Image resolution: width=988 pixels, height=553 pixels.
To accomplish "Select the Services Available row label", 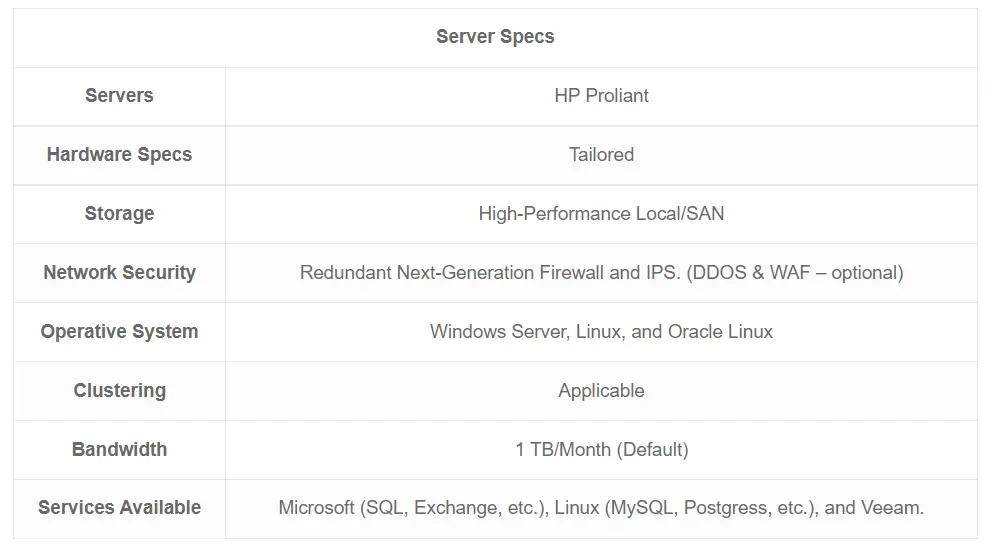I will (x=119, y=508).
